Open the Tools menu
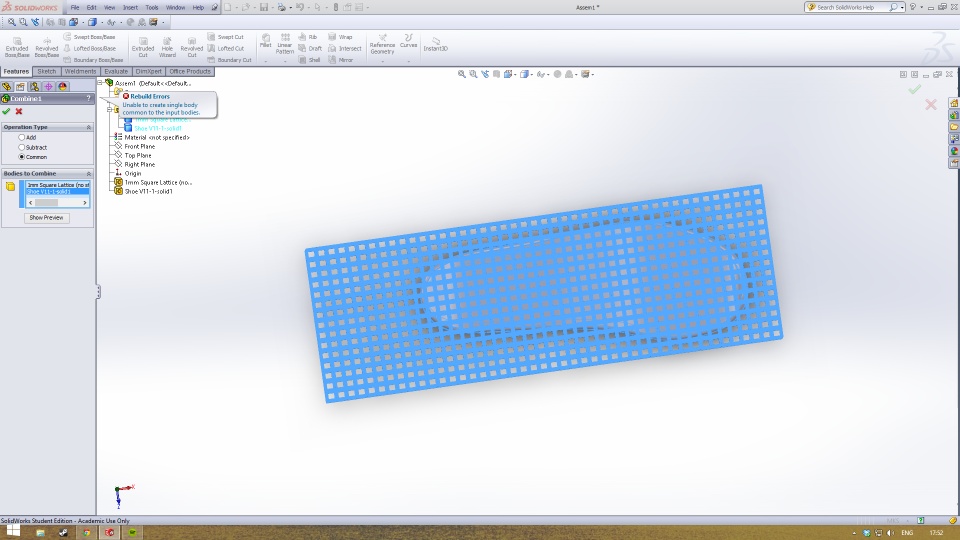 click(152, 7)
